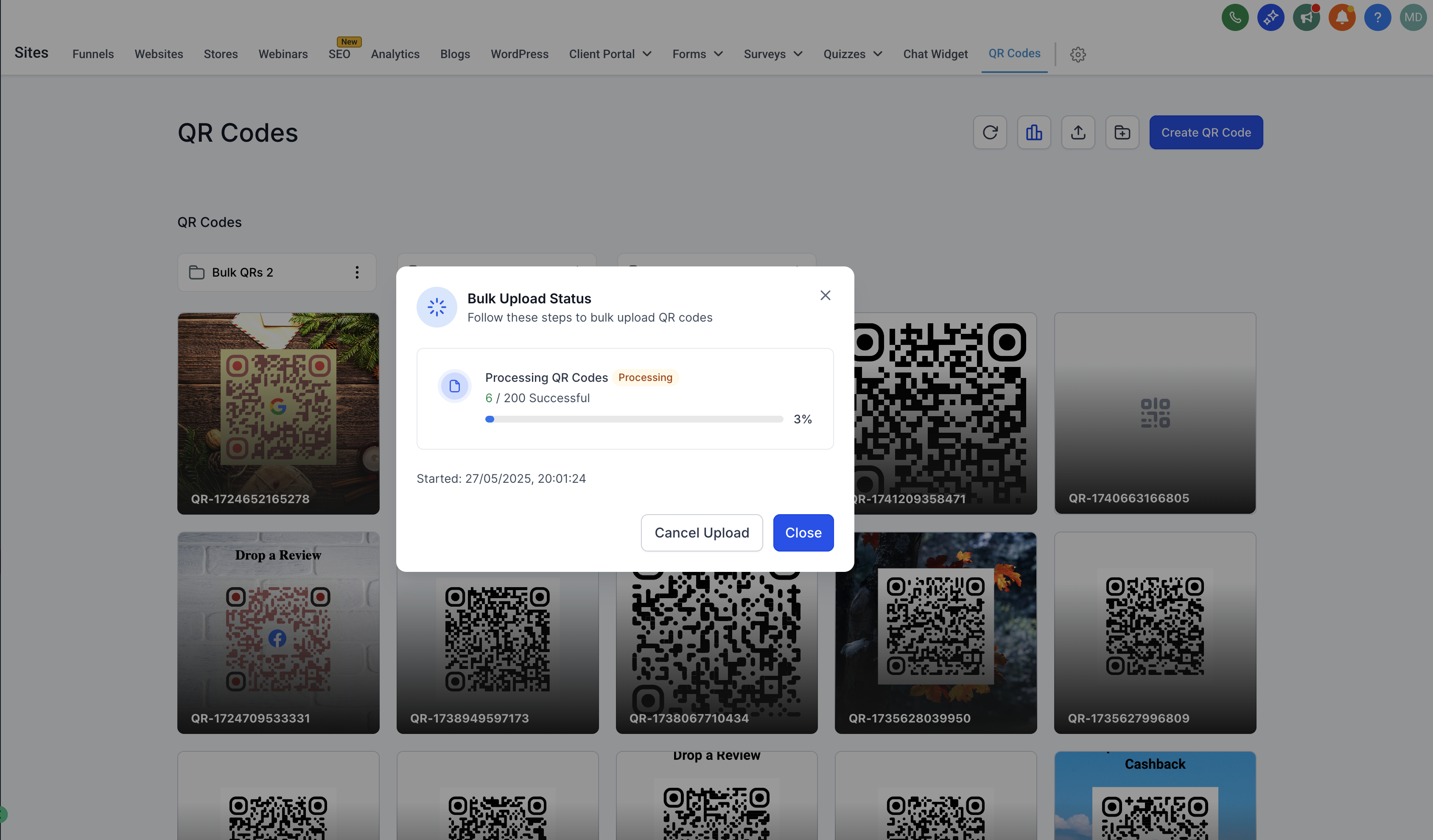Dismiss the Bulk Upload Status dialog with X
The height and width of the screenshot is (840, 1433).
pyautogui.click(x=825, y=295)
